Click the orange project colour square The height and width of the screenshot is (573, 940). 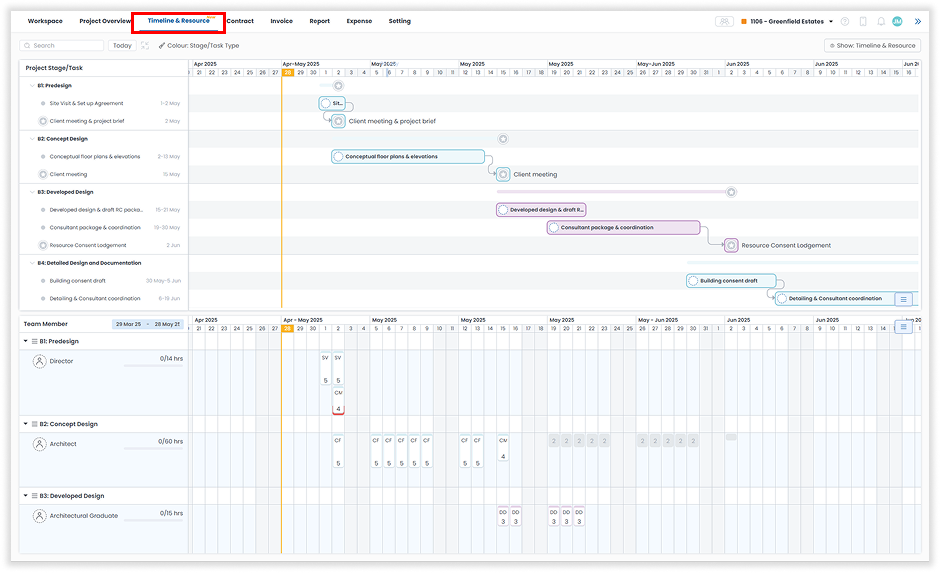[744, 22]
